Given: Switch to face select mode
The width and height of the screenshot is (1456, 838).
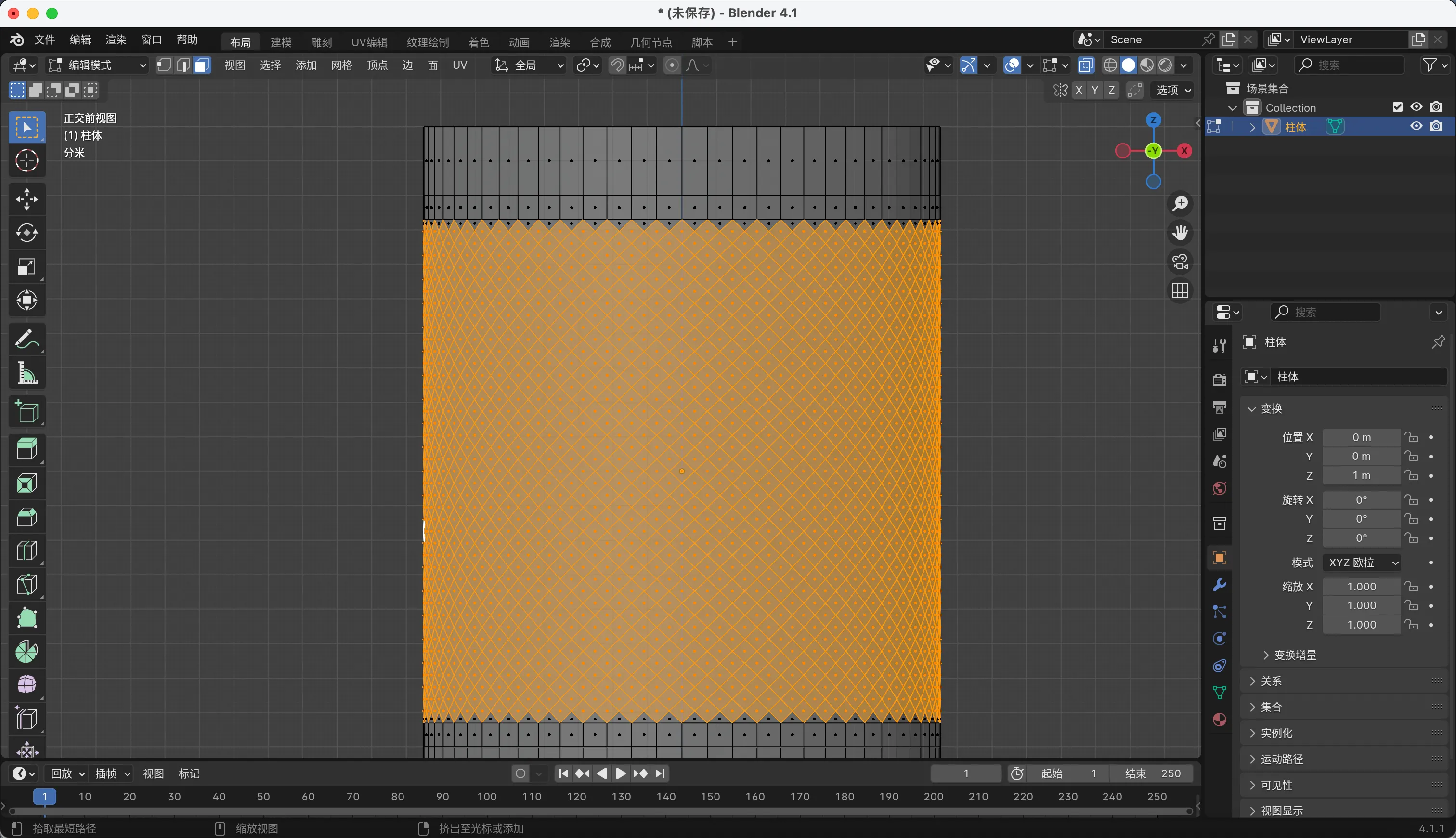Looking at the screenshot, I should pos(202,65).
